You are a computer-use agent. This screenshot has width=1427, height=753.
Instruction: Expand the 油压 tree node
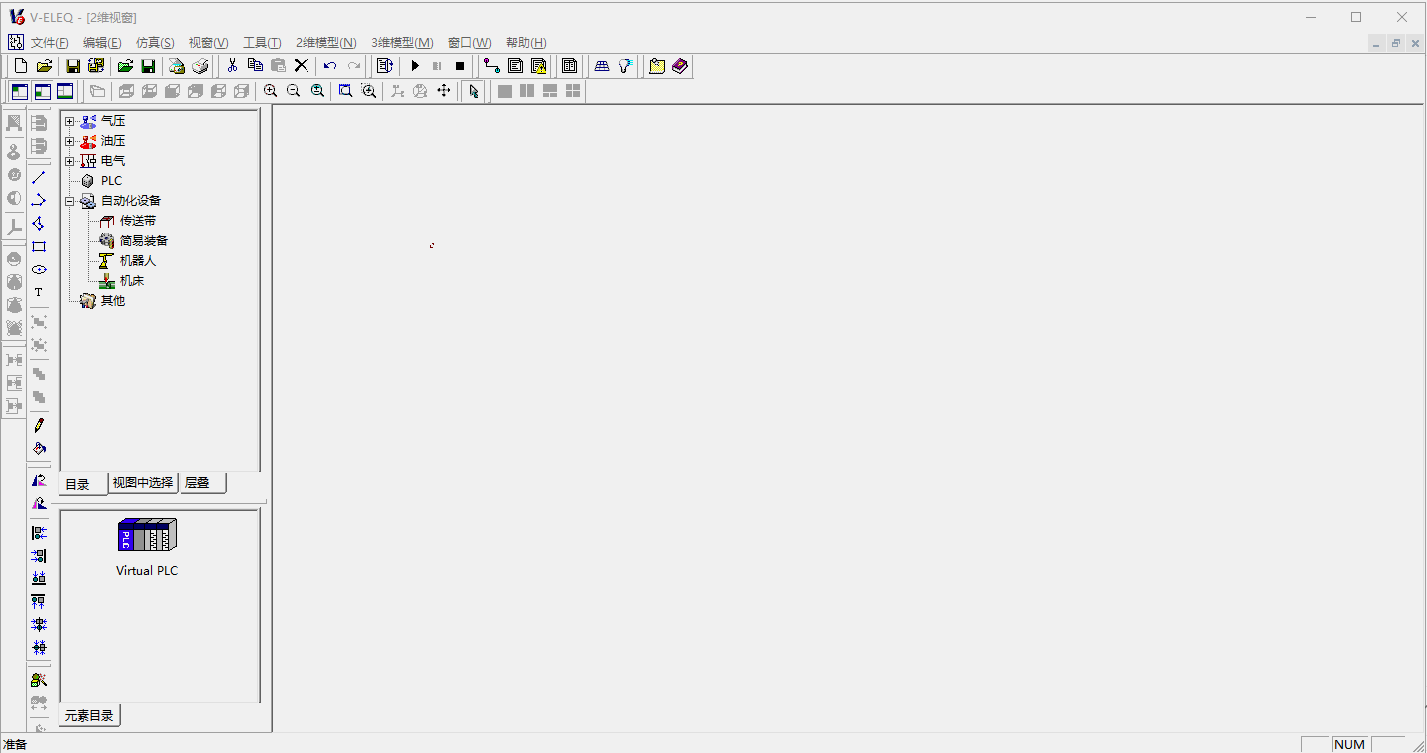coord(70,141)
